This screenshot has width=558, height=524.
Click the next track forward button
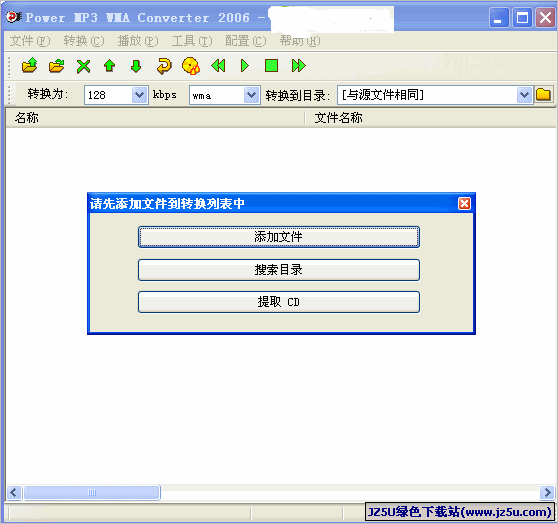click(299, 66)
